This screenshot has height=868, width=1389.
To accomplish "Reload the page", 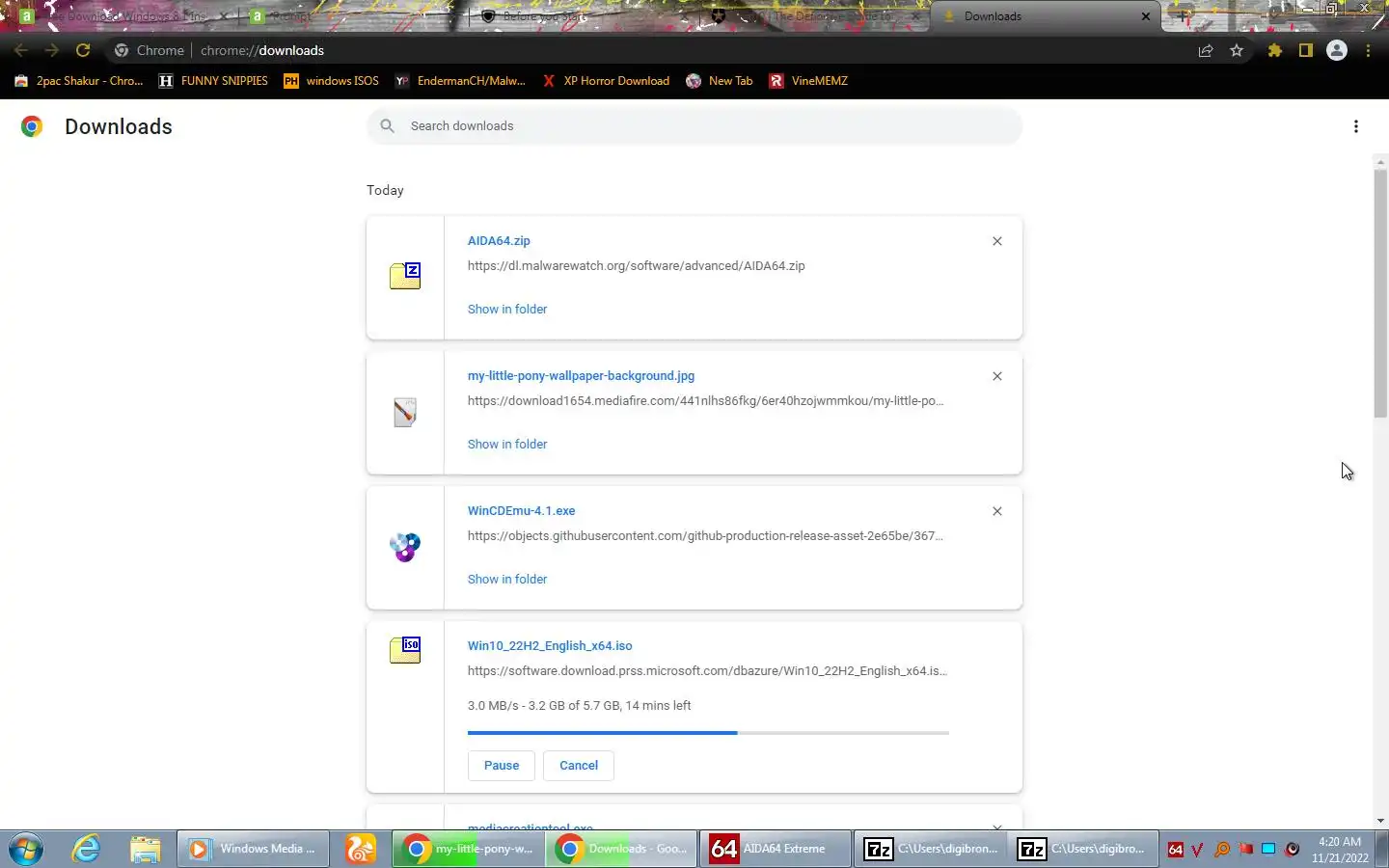I will [x=83, y=50].
